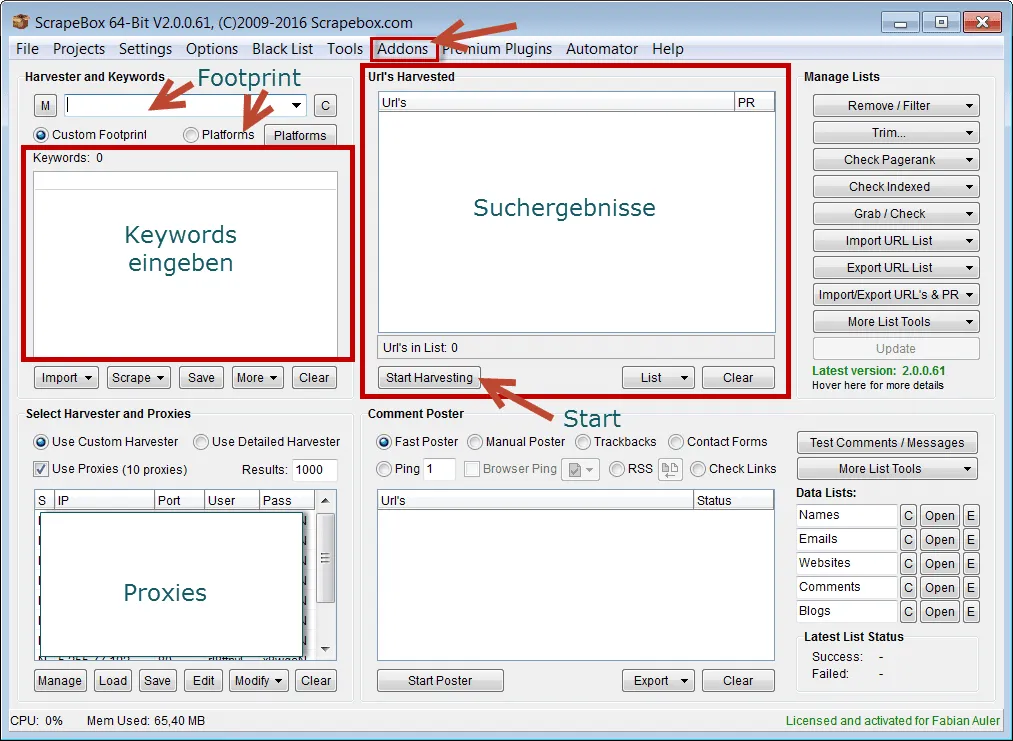Viewport: 1013px width, 741px height.
Task: Open Check Pagerank dropdown
Action: [x=896, y=160]
